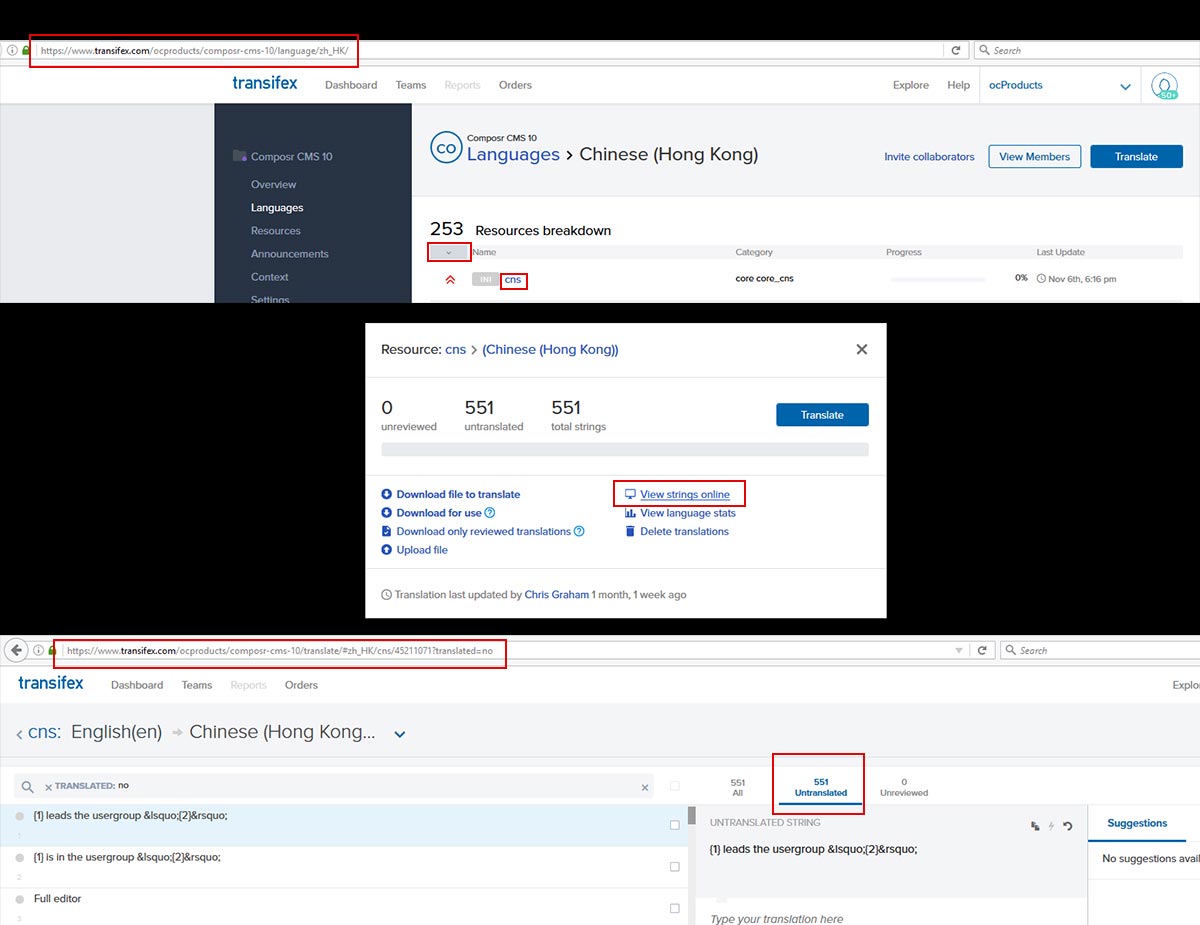Open the user avatar icon beside ocProducts

1164,86
